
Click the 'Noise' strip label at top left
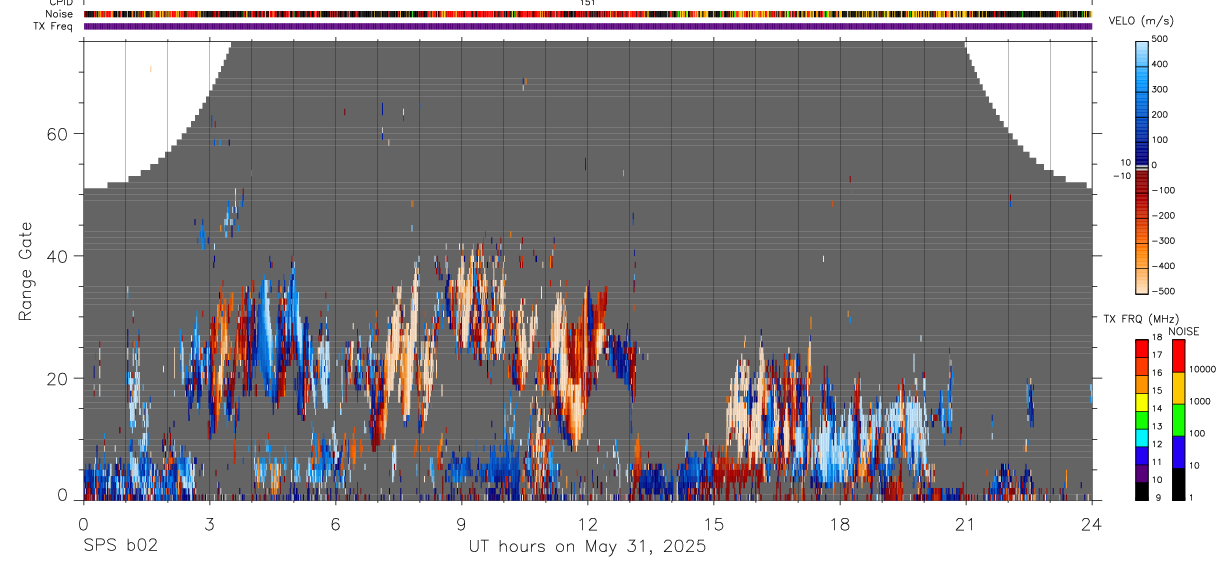pos(61,14)
